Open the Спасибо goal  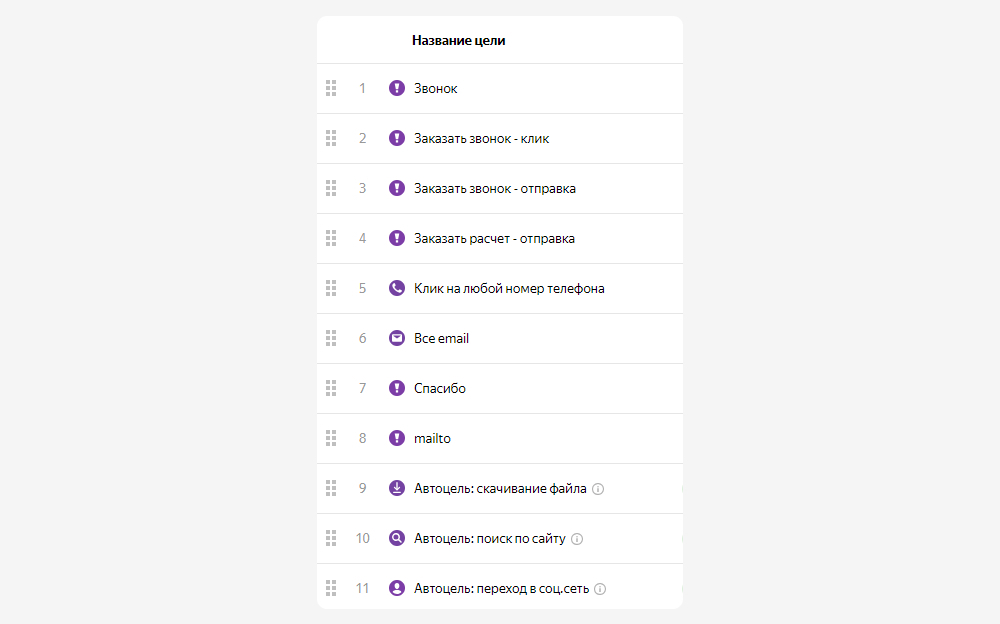pyautogui.click(x=440, y=388)
